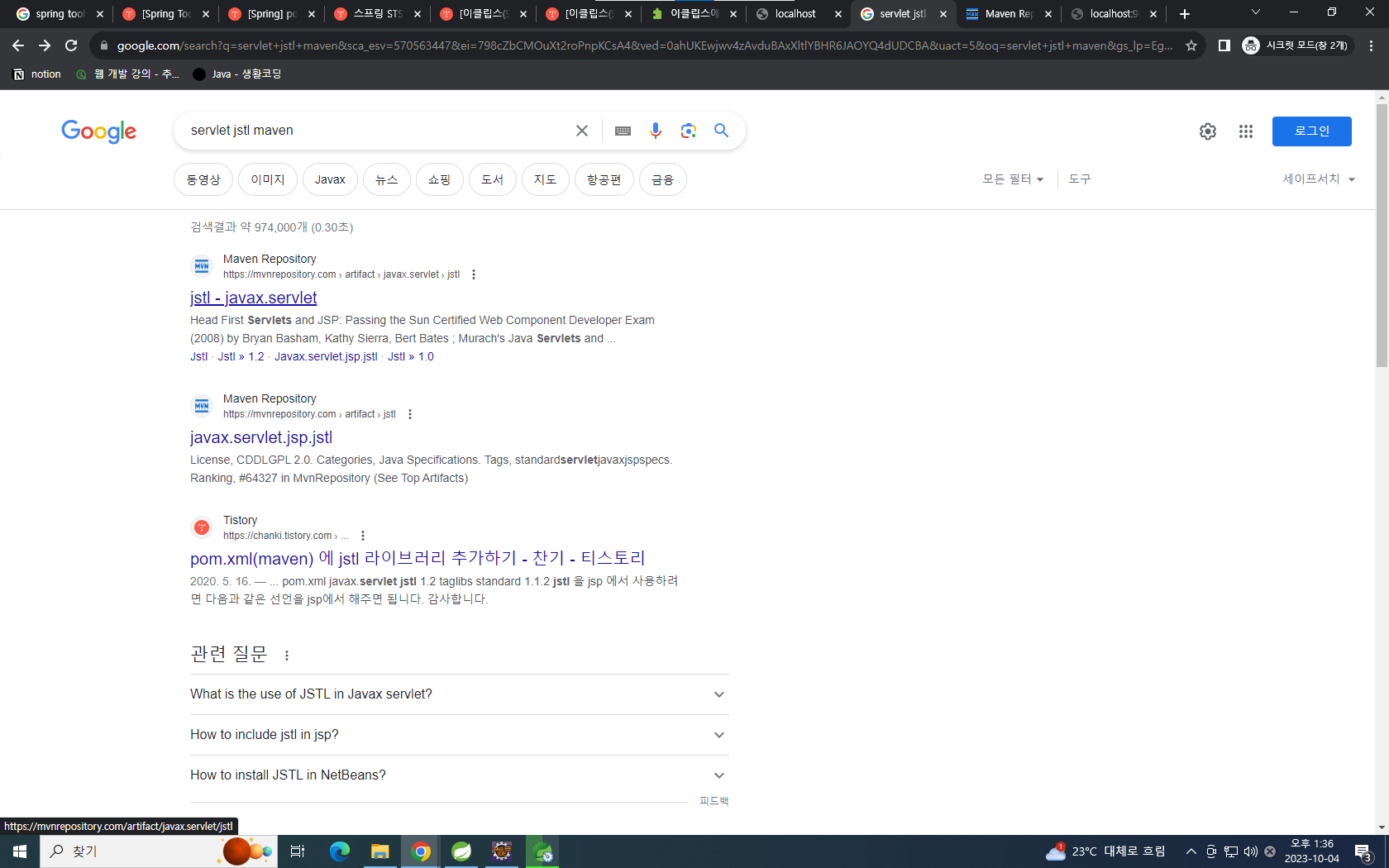Filter results by 이미지

pos(268,179)
